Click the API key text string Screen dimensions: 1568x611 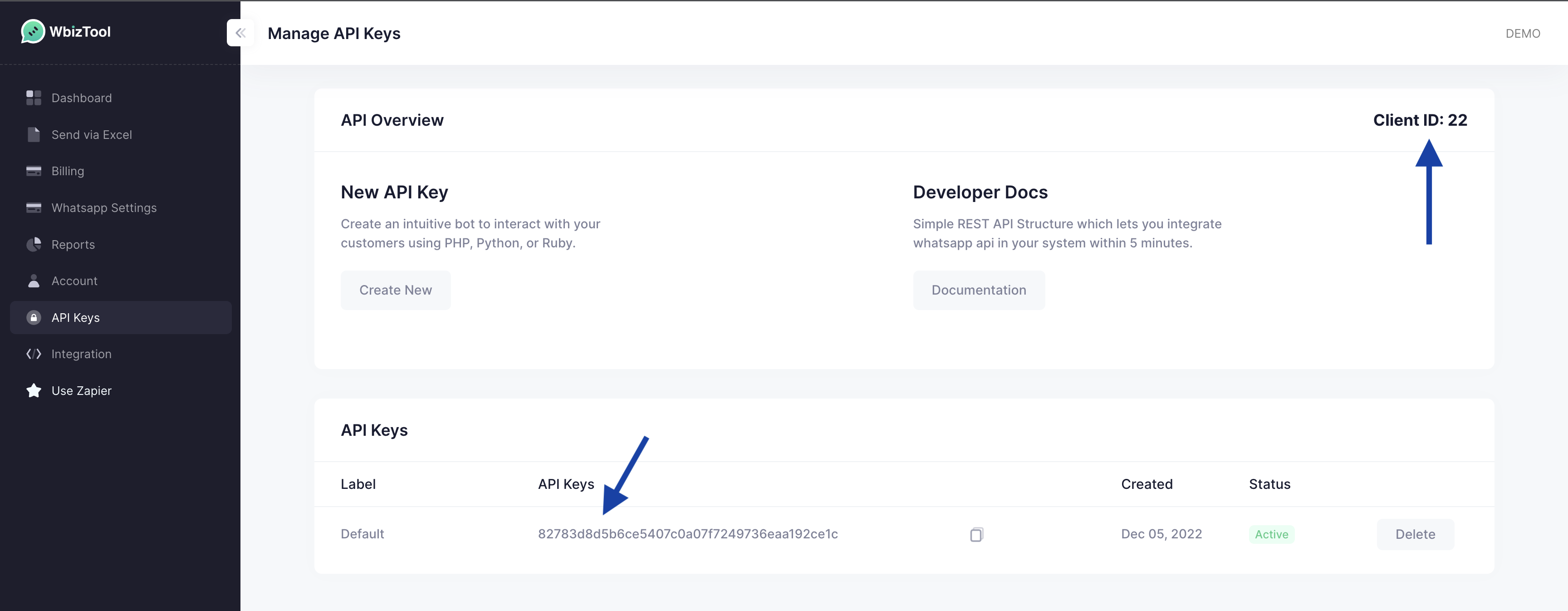(687, 534)
